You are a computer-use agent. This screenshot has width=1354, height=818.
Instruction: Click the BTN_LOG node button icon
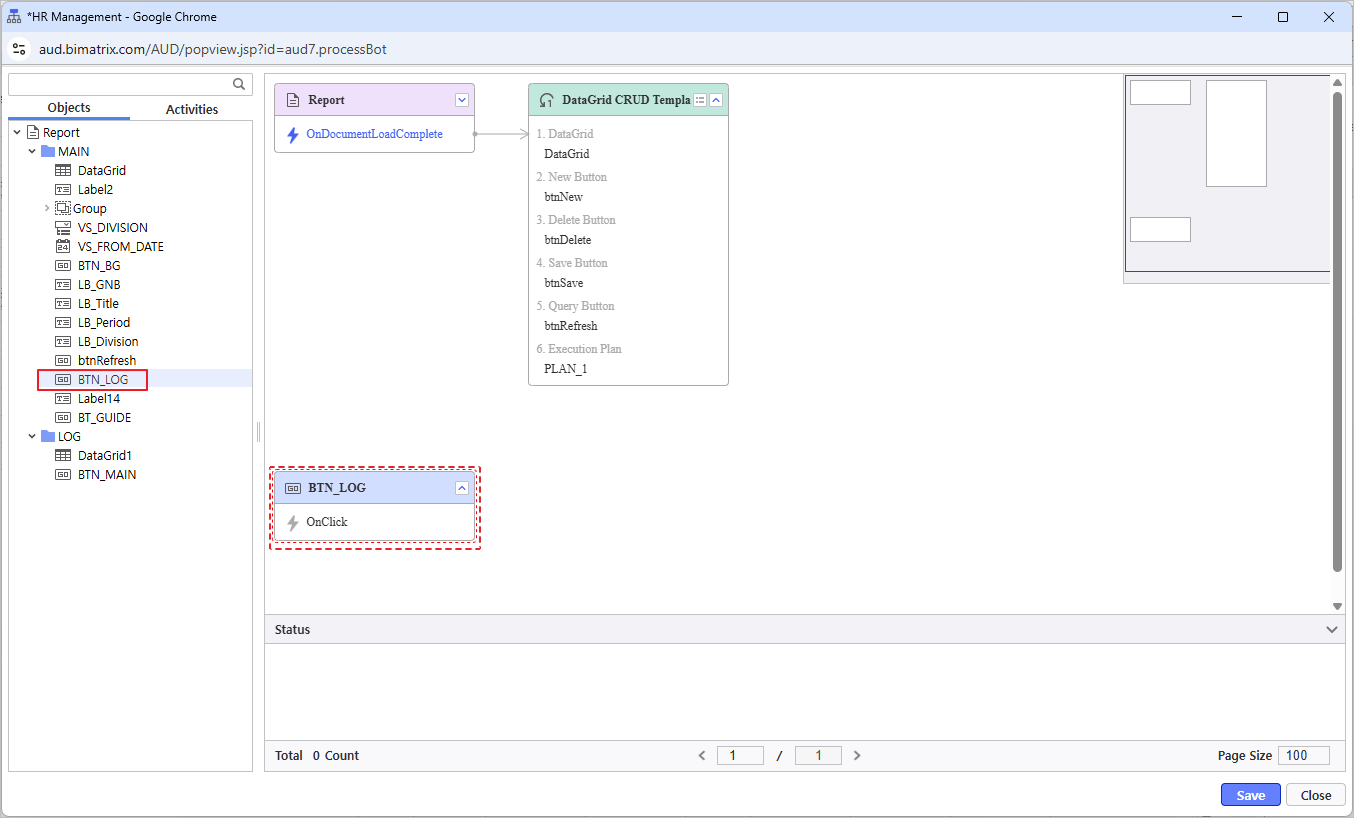293,488
